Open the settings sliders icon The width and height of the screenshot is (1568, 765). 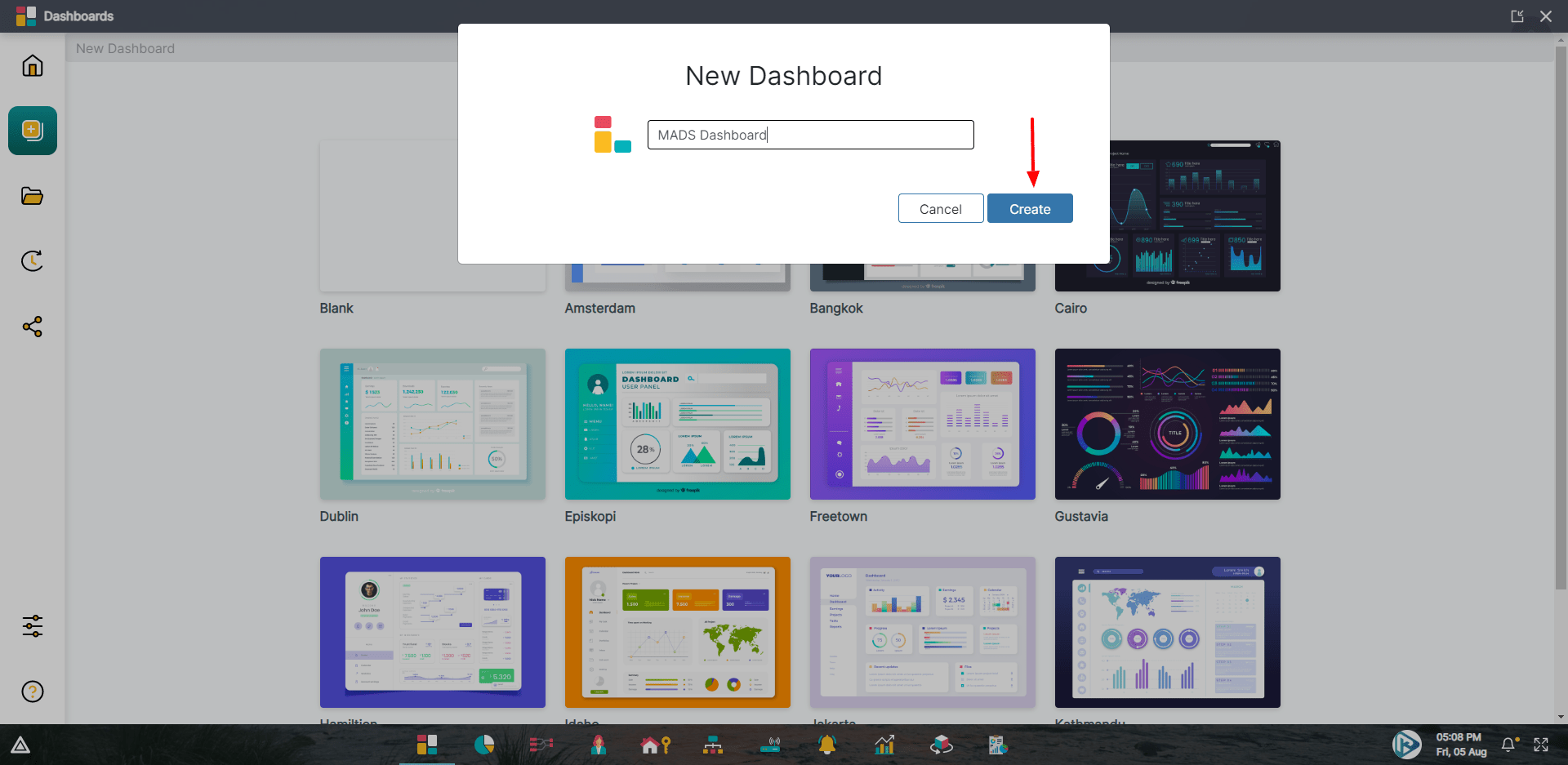[32, 625]
